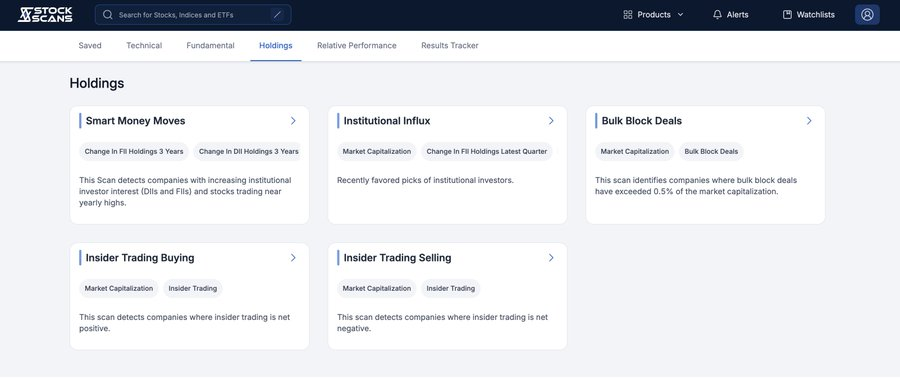Open the Insider Trading Selling title

click(397, 258)
